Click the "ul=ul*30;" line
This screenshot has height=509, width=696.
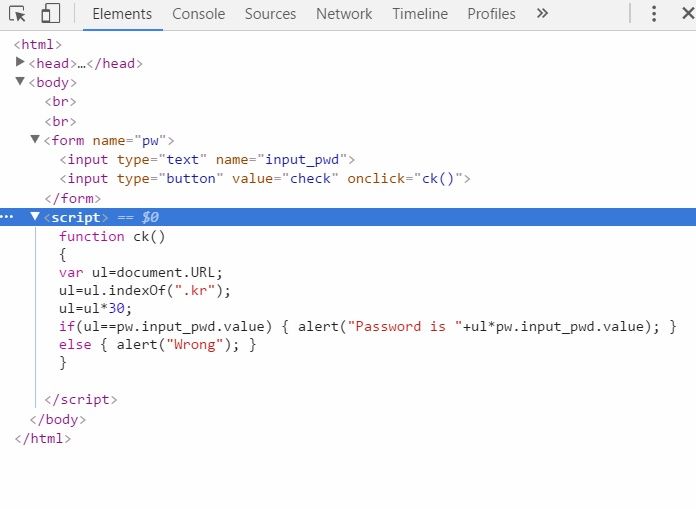click(95, 308)
